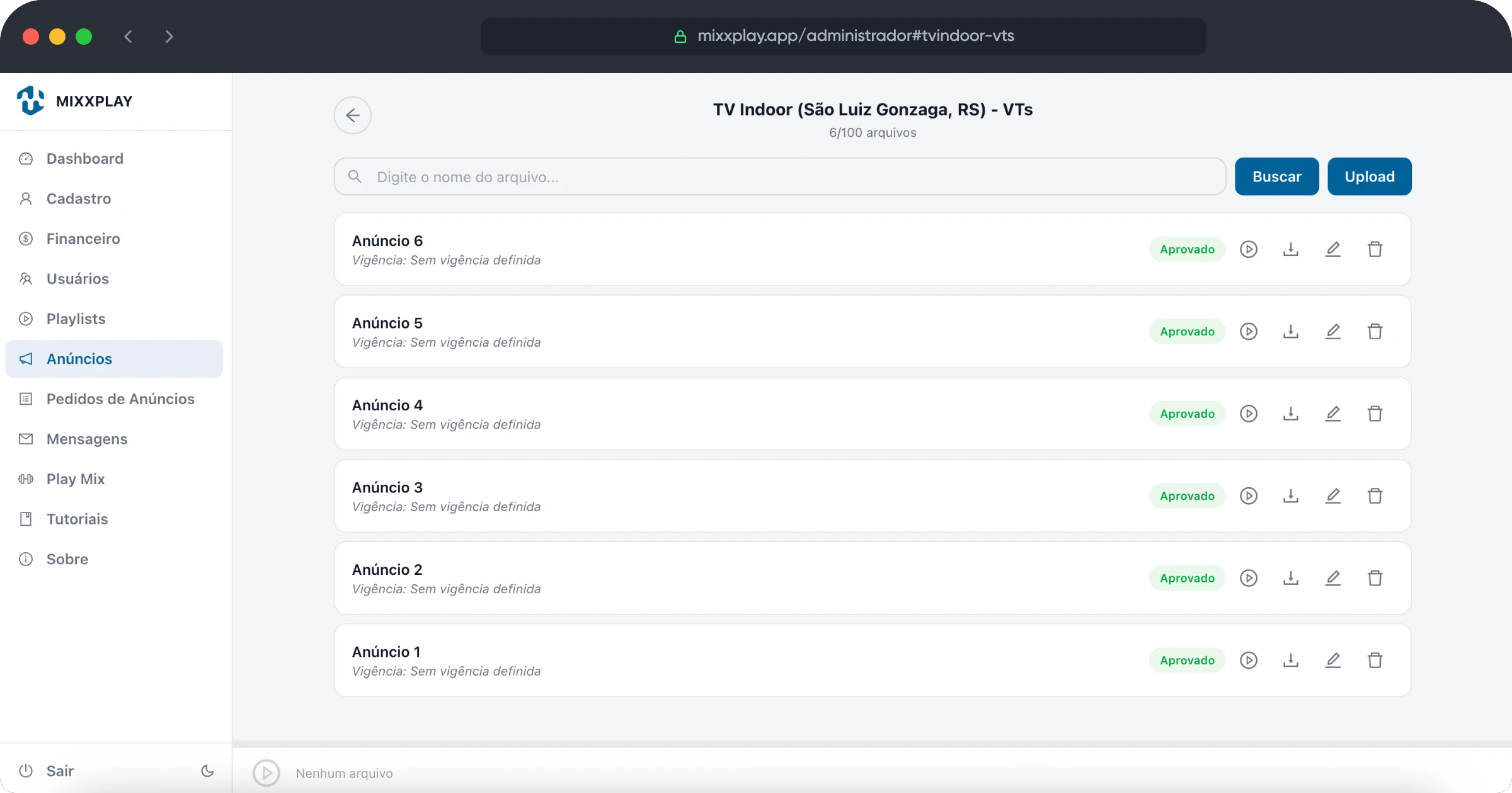Screen dimensions: 1512x793
Task: Delete the Anúncio 4 entry
Action: click(1375, 414)
